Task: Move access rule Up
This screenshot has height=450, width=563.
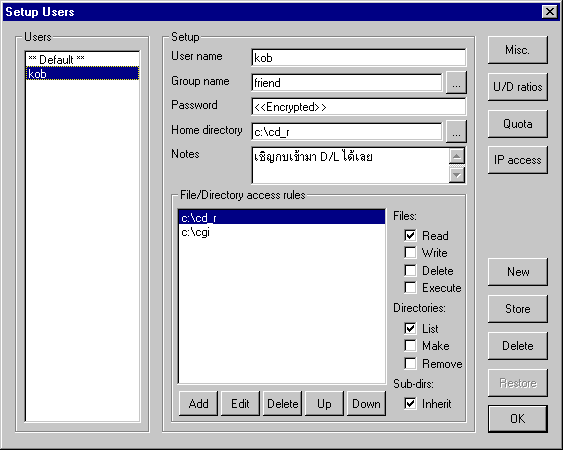Action: 324,404
